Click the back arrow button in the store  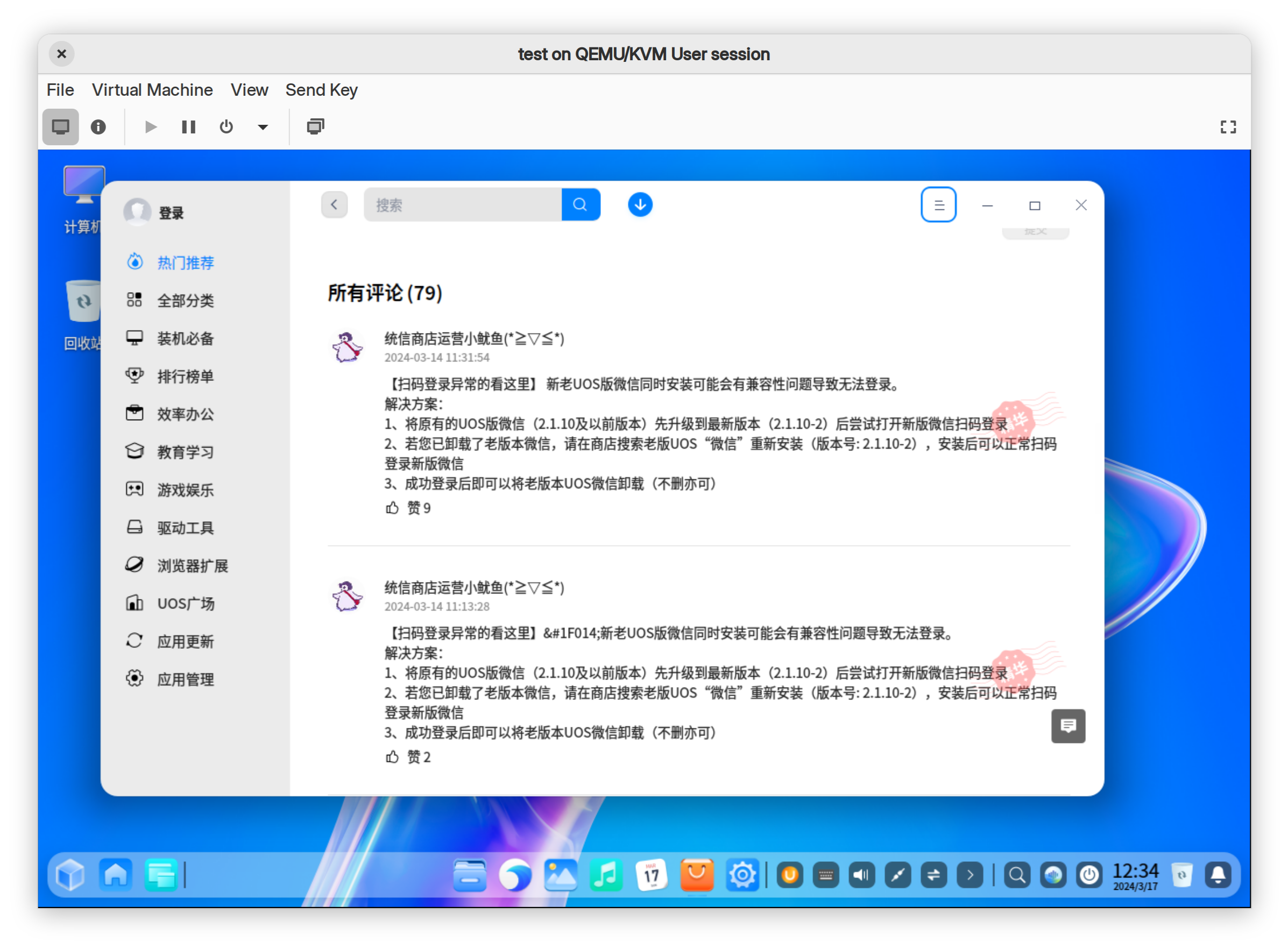point(334,204)
